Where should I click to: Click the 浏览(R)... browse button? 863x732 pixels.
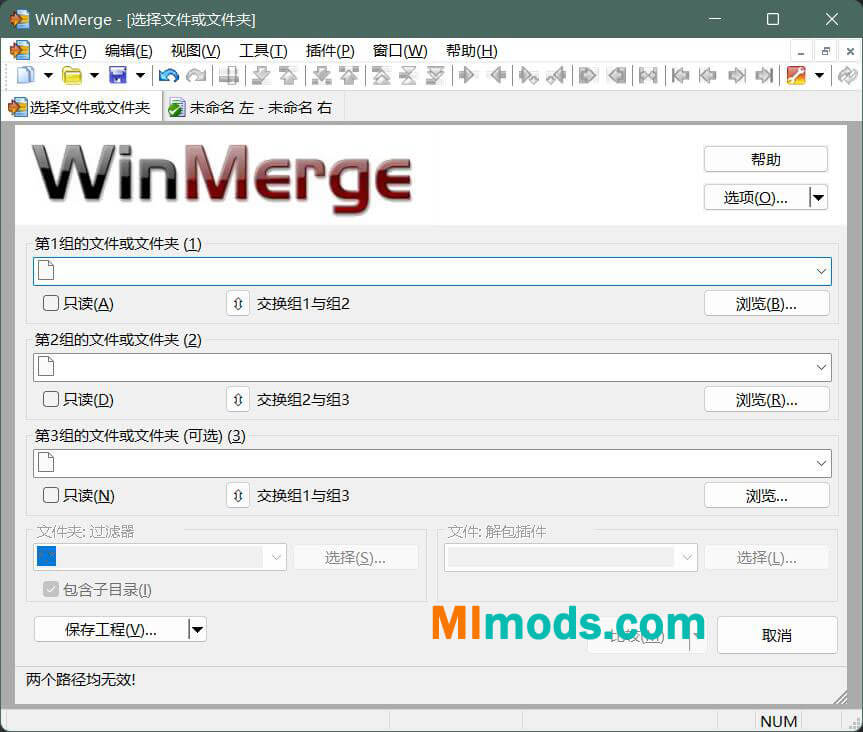coord(766,400)
